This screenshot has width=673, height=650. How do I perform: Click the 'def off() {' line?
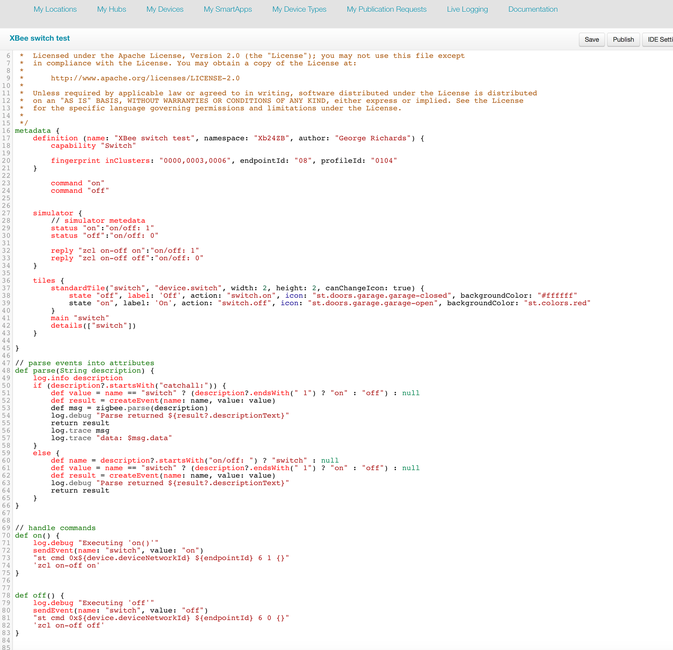pos(39,596)
